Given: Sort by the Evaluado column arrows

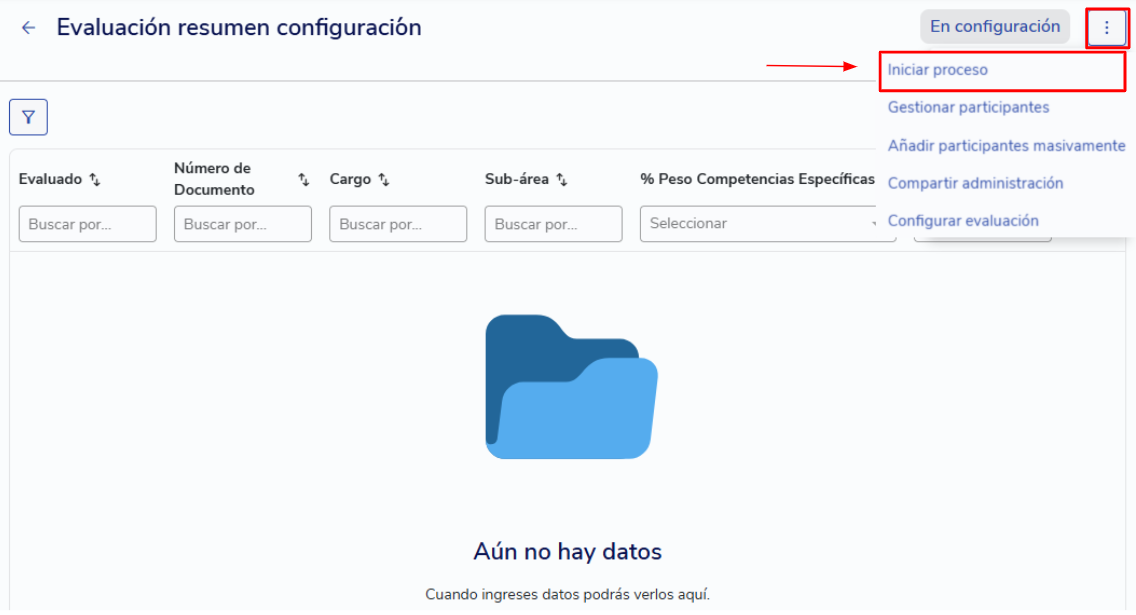Looking at the screenshot, I should tap(95, 180).
